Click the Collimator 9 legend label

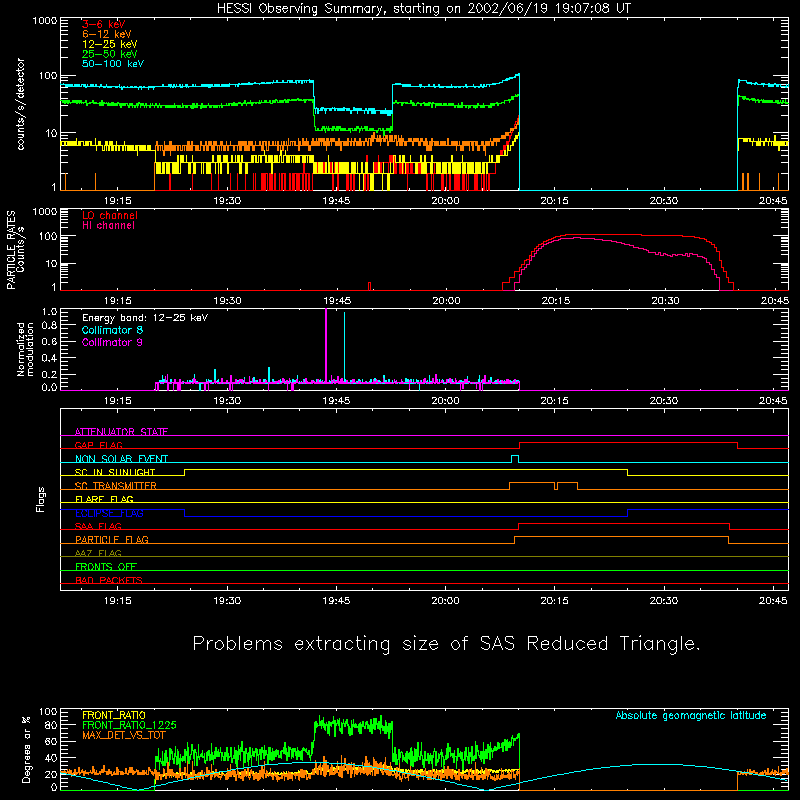(112, 342)
